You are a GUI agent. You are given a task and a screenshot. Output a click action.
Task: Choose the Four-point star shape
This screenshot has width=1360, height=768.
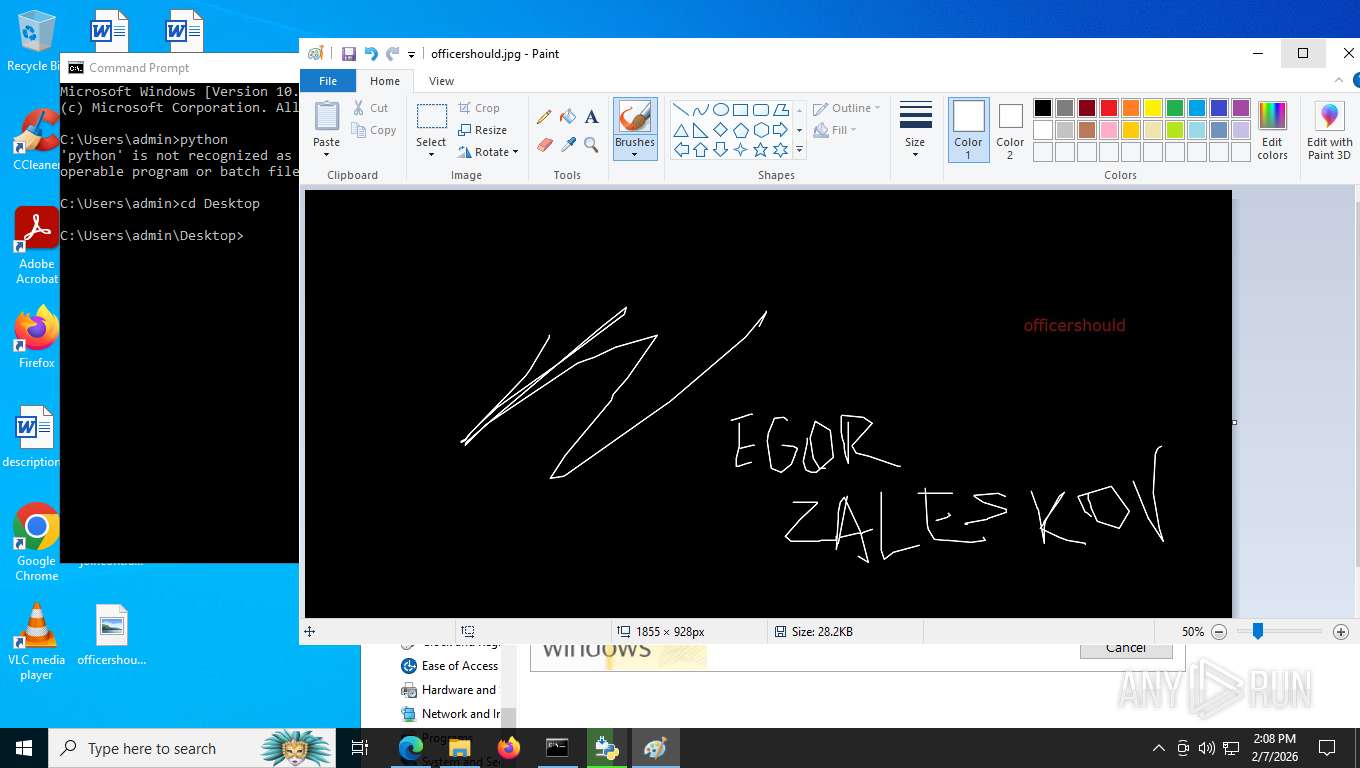coord(740,150)
